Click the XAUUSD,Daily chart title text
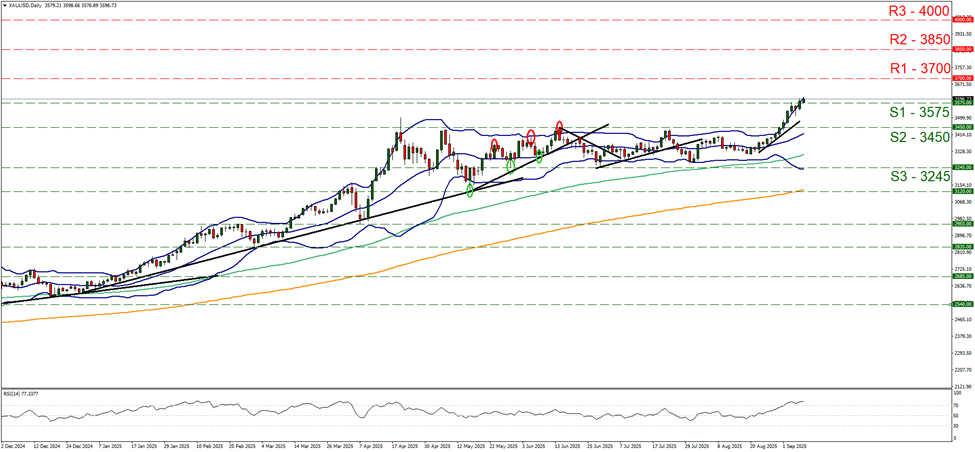Screen dimensions: 975x452 click(x=26, y=5)
